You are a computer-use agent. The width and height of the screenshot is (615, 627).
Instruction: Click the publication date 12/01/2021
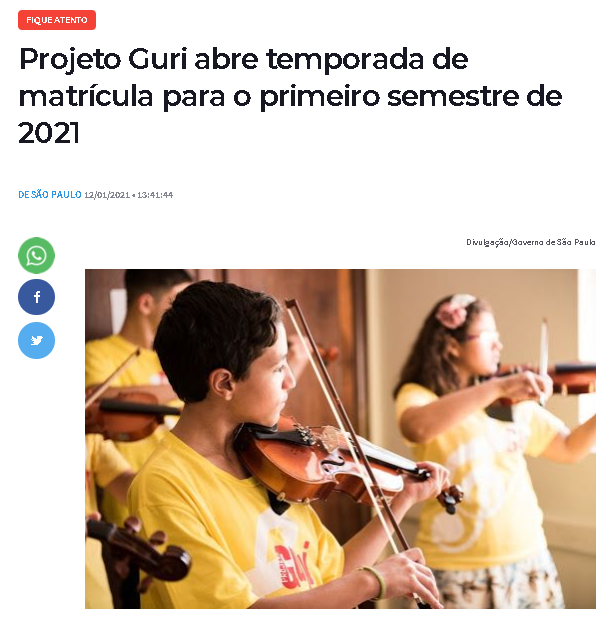click(x=107, y=195)
